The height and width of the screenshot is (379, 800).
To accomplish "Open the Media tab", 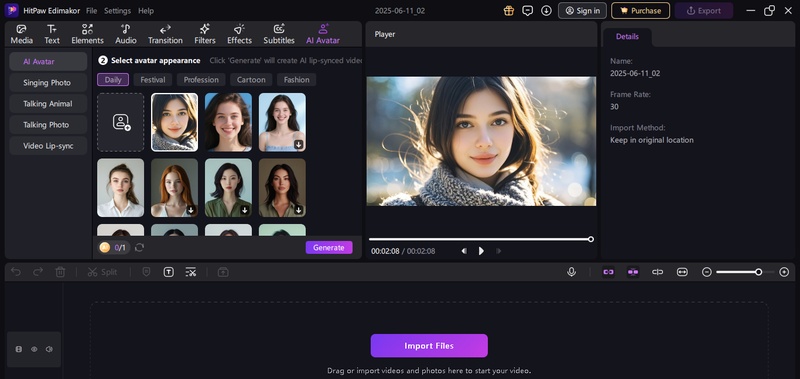I will pos(21,34).
